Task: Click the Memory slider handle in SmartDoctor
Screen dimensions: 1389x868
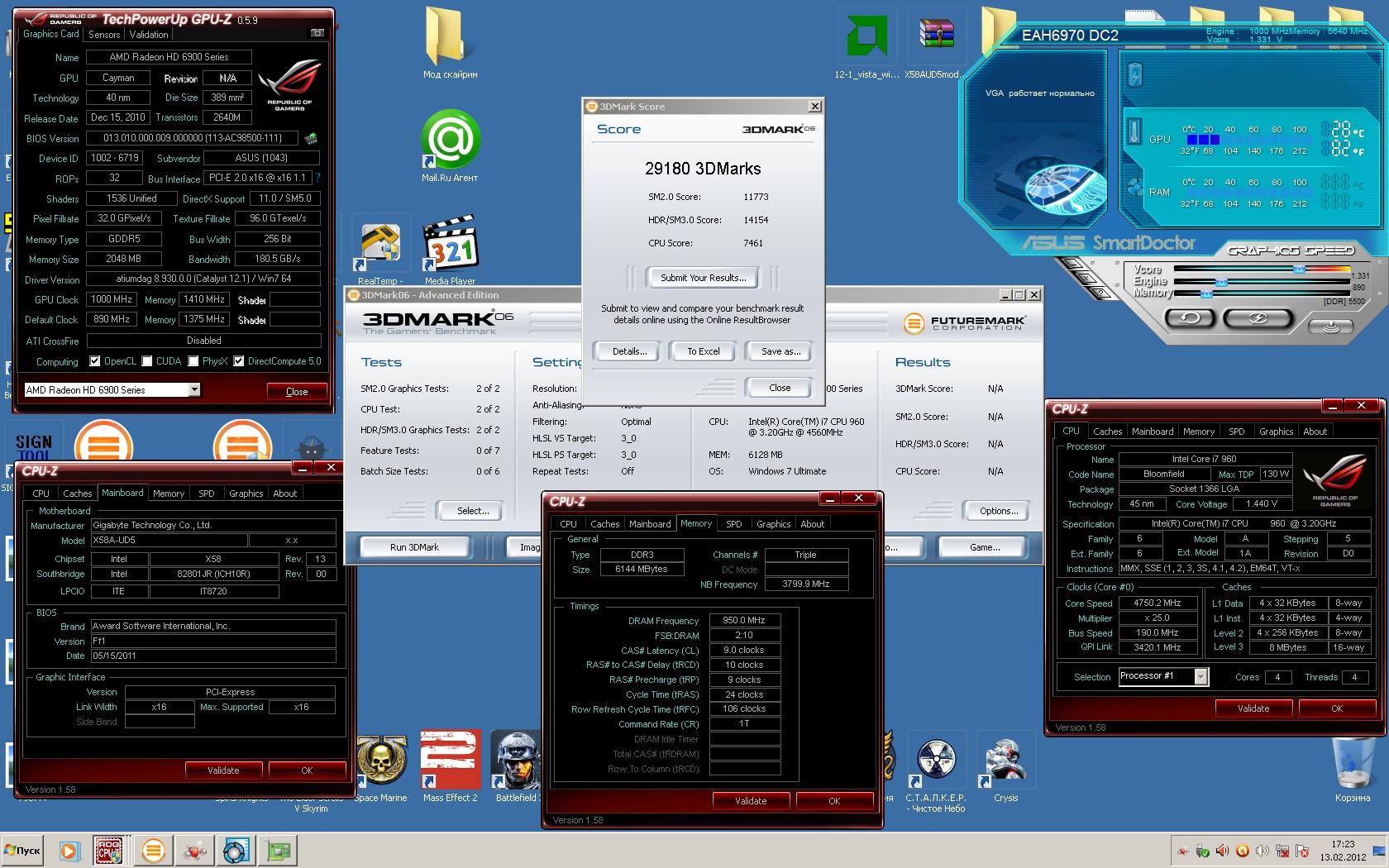Action: [x=1206, y=293]
